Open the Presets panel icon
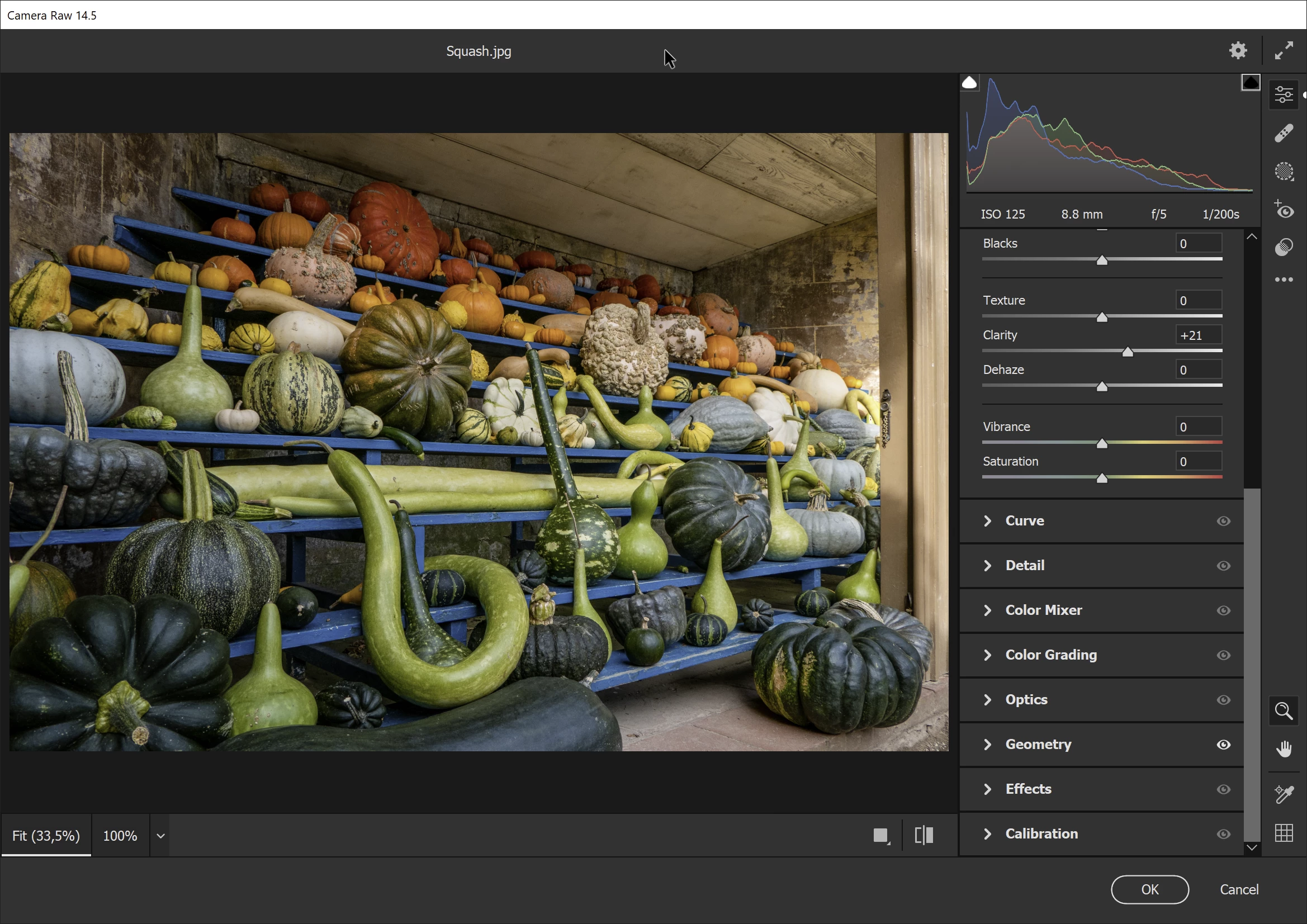Image resolution: width=1307 pixels, height=924 pixels. [x=1284, y=247]
